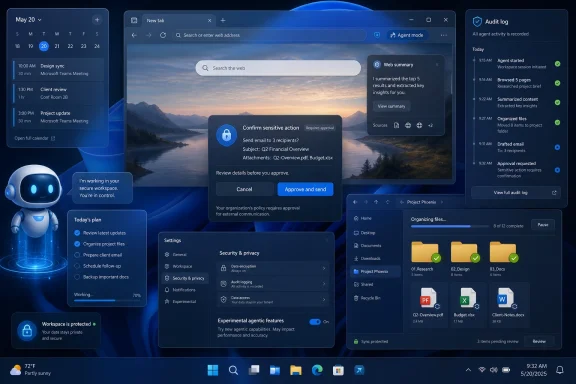576x384 pixels.
Task: Select the New tab browser tab
Action: click(178, 21)
